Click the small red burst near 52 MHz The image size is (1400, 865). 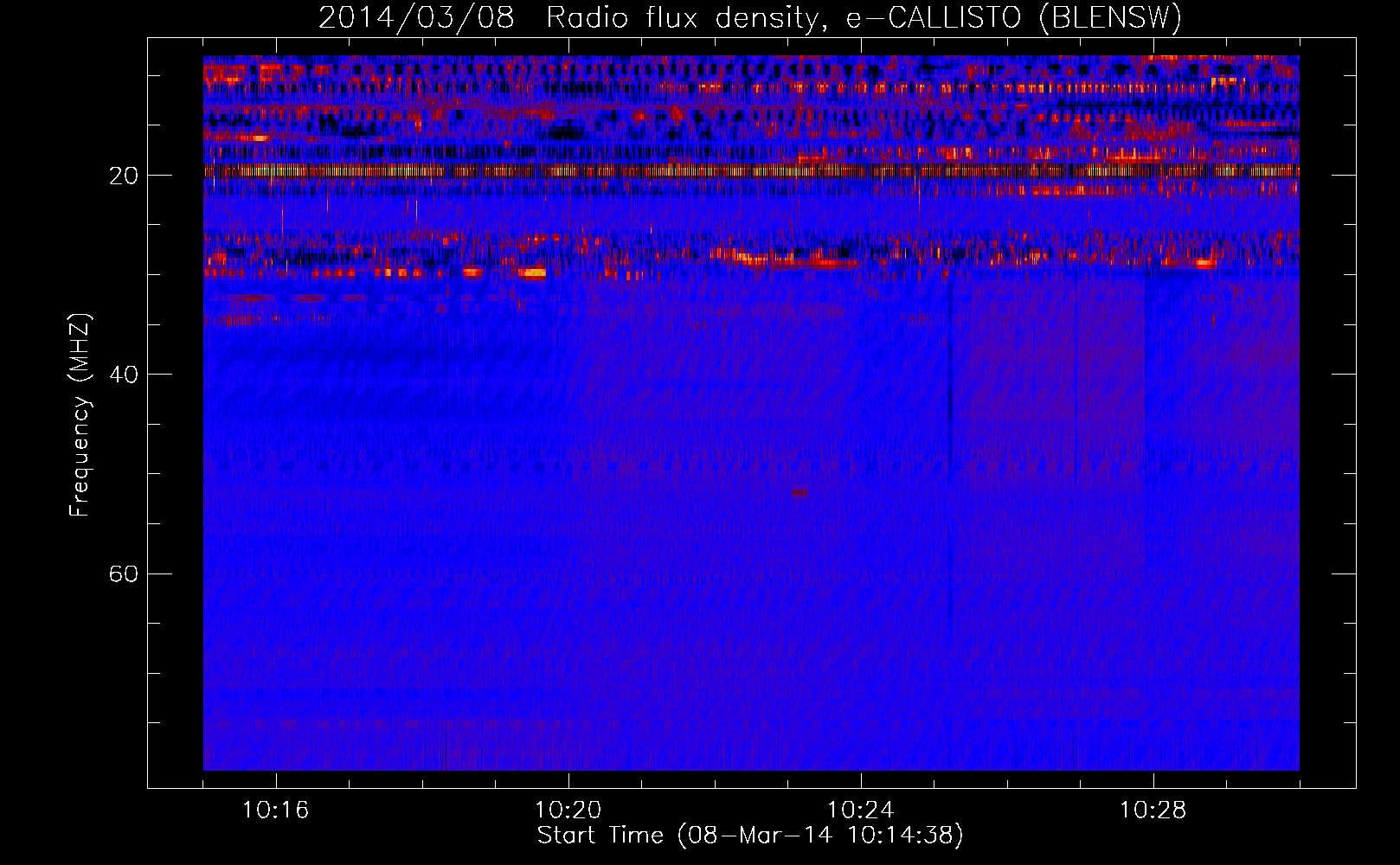tap(800, 492)
